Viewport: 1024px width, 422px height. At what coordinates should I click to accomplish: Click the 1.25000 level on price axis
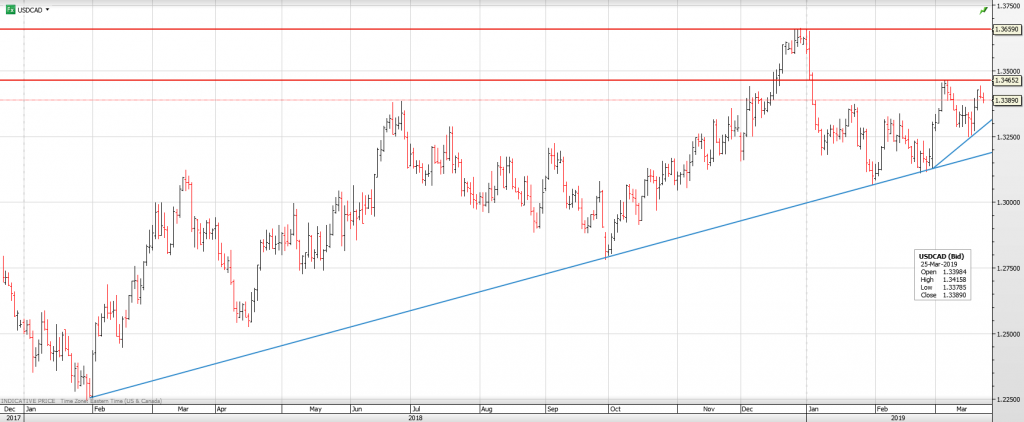tap(1005, 333)
